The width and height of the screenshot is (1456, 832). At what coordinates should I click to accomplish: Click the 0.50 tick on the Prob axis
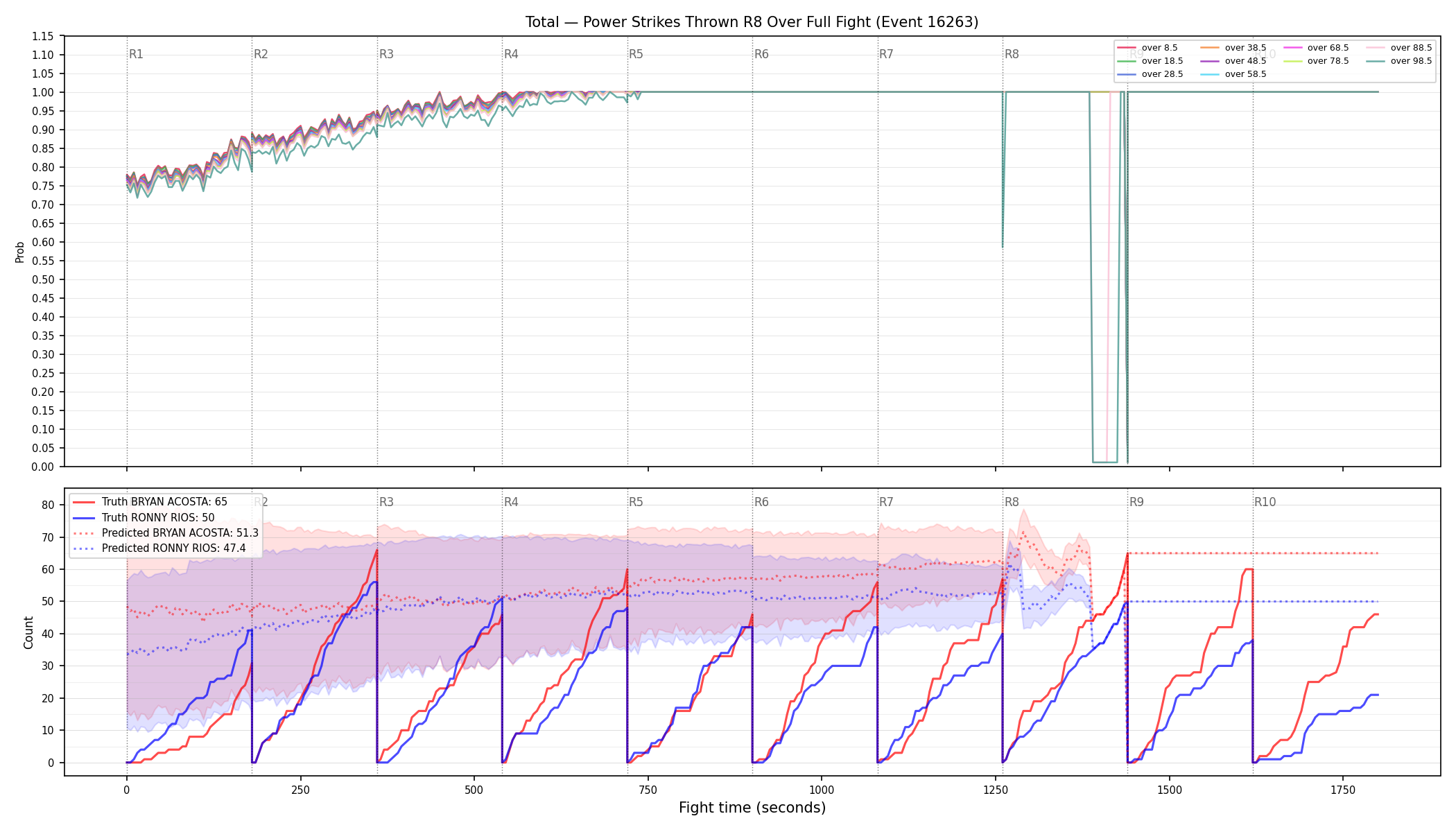coord(43,279)
